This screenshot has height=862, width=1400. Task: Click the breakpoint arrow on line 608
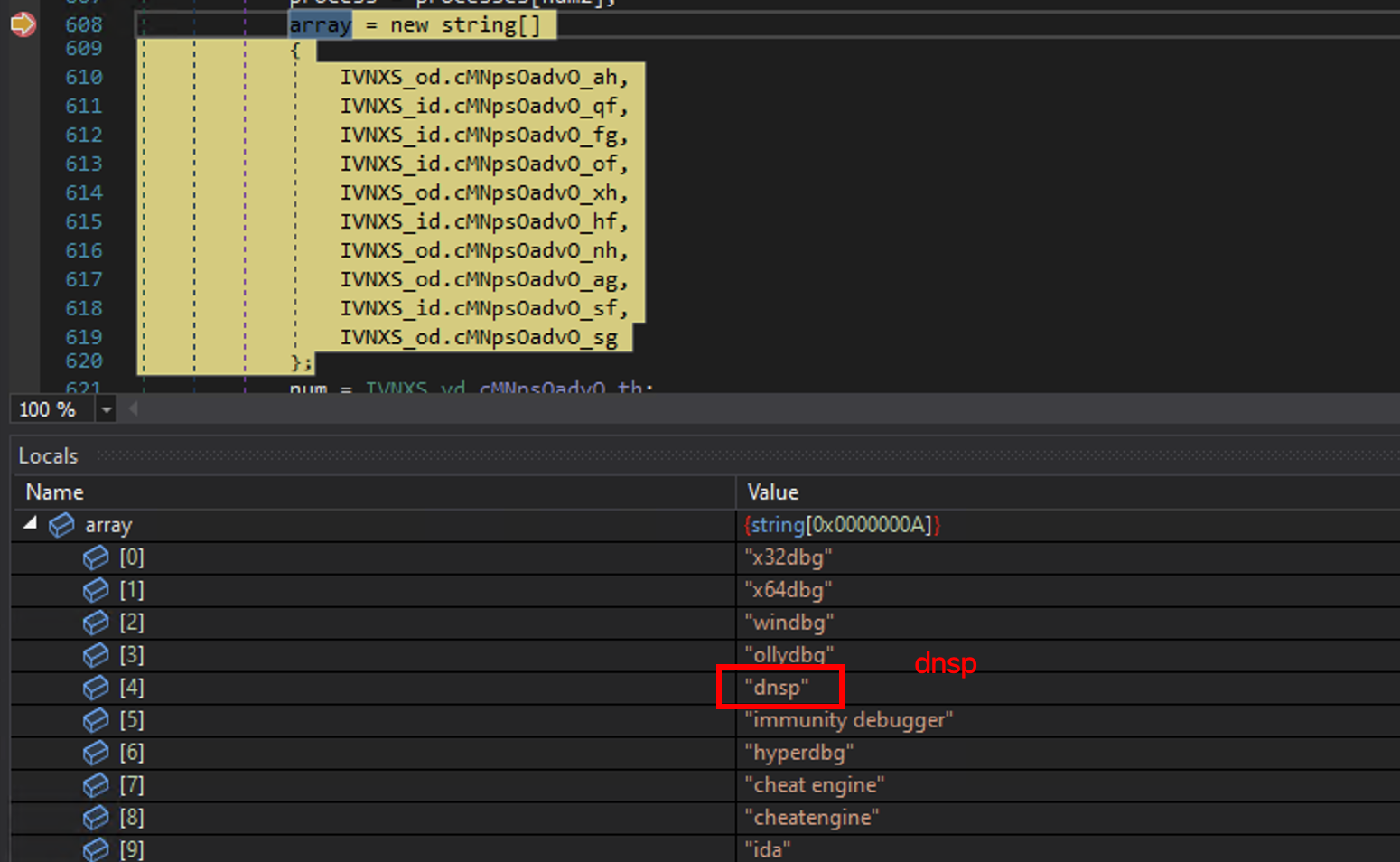click(23, 24)
